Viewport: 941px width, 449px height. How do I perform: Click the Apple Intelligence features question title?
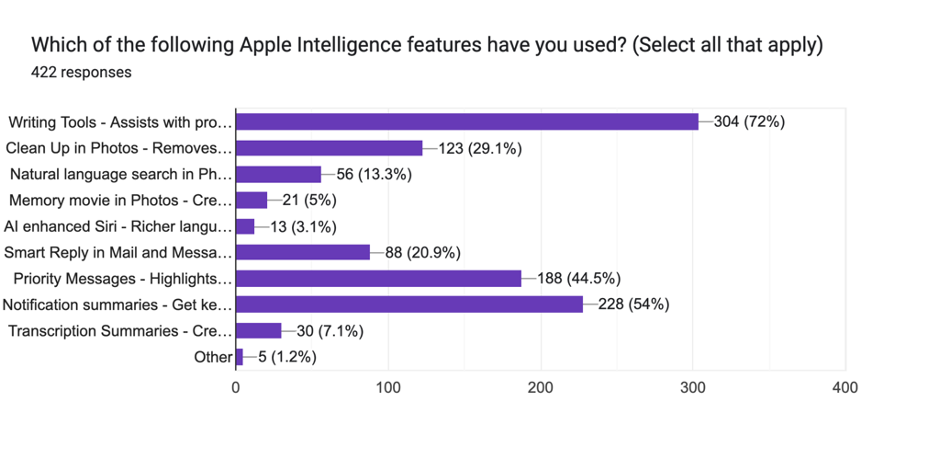(426, 46)
